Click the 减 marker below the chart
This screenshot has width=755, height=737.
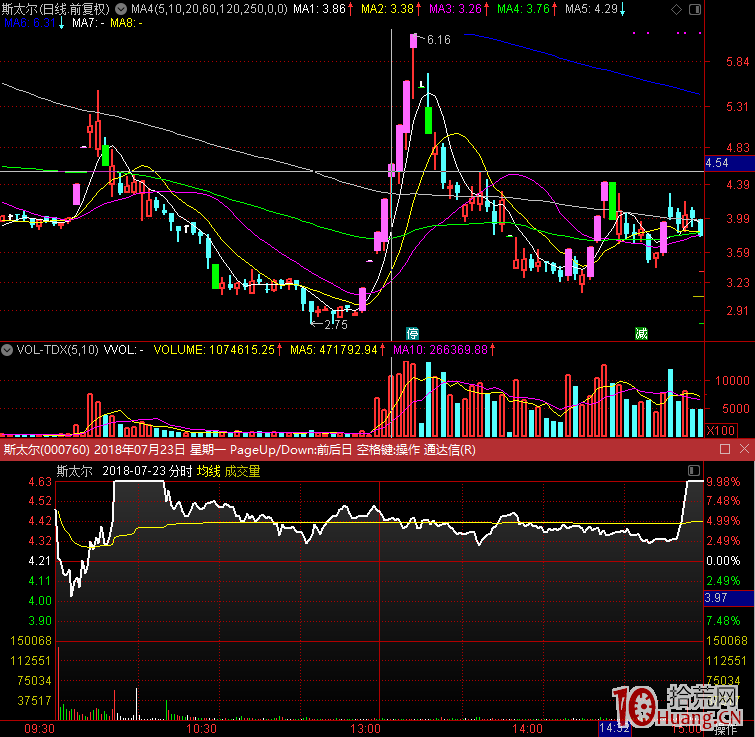pos(641,333)
